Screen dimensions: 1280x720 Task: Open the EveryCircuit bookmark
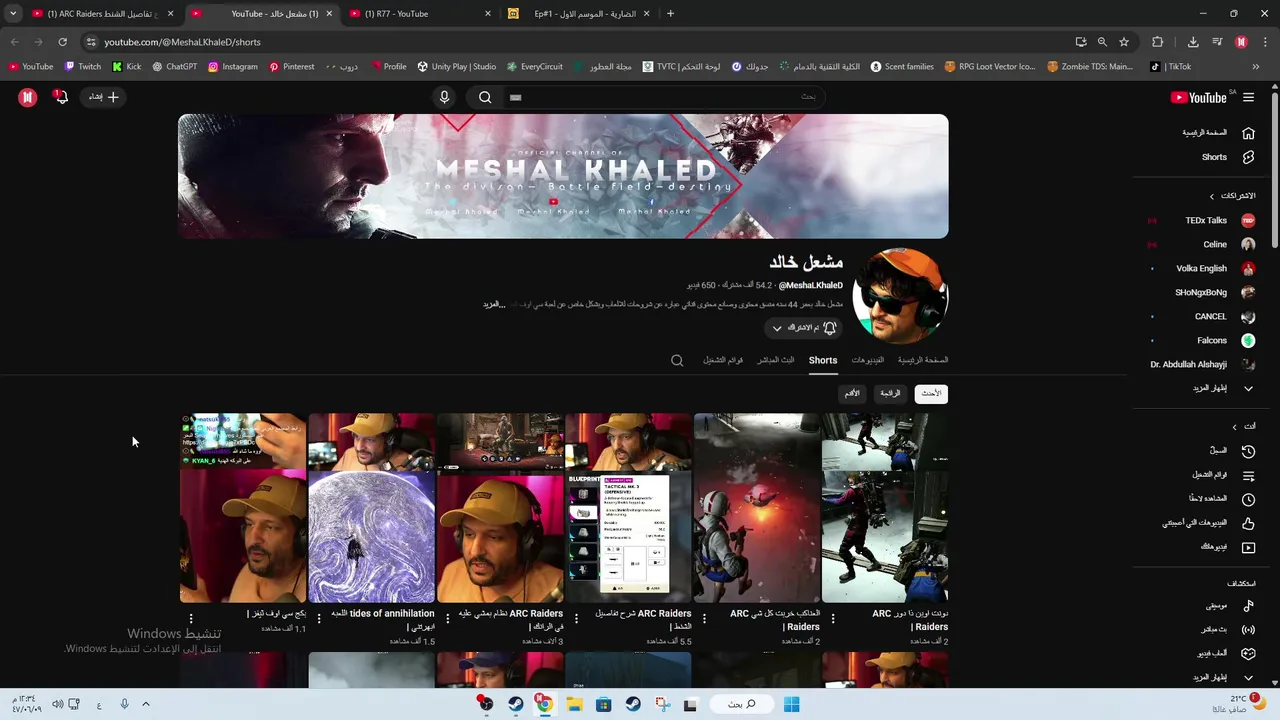coord(534,67)
